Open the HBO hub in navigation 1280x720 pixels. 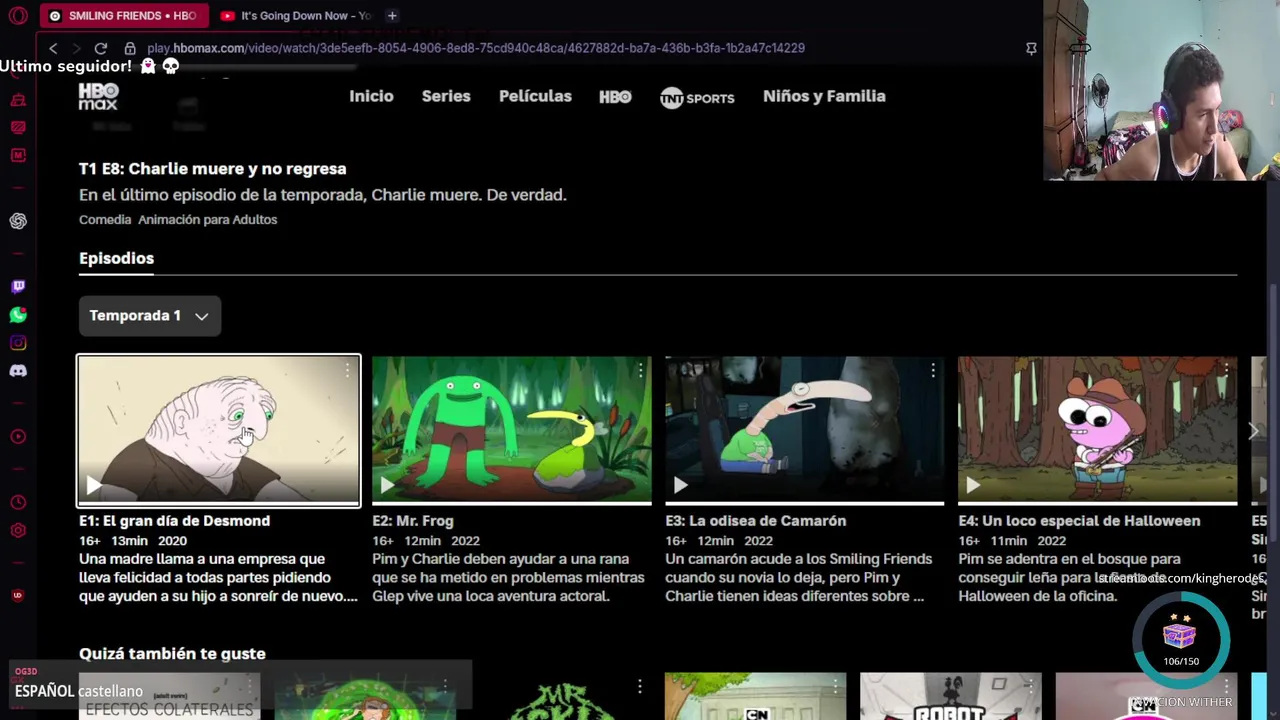tap(615, 97)
